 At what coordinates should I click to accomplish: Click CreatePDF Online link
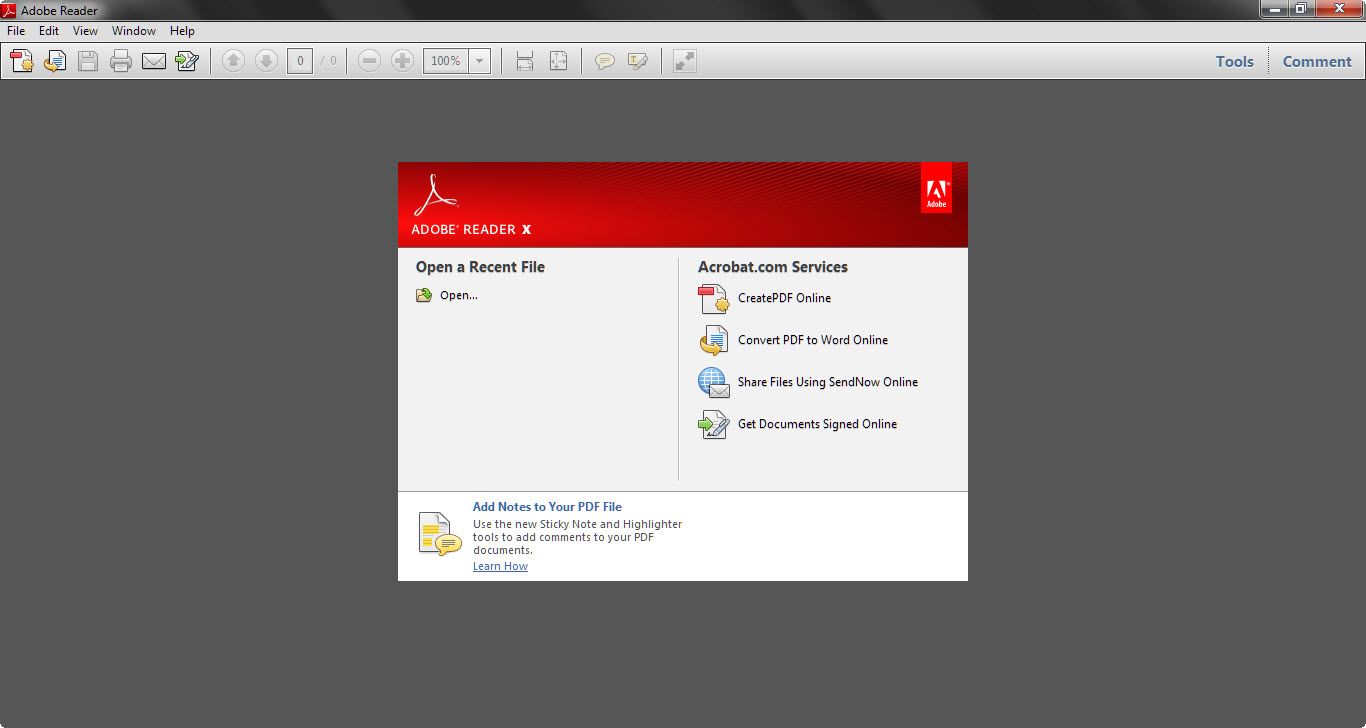pyautogui.click(x=784, y=298)
